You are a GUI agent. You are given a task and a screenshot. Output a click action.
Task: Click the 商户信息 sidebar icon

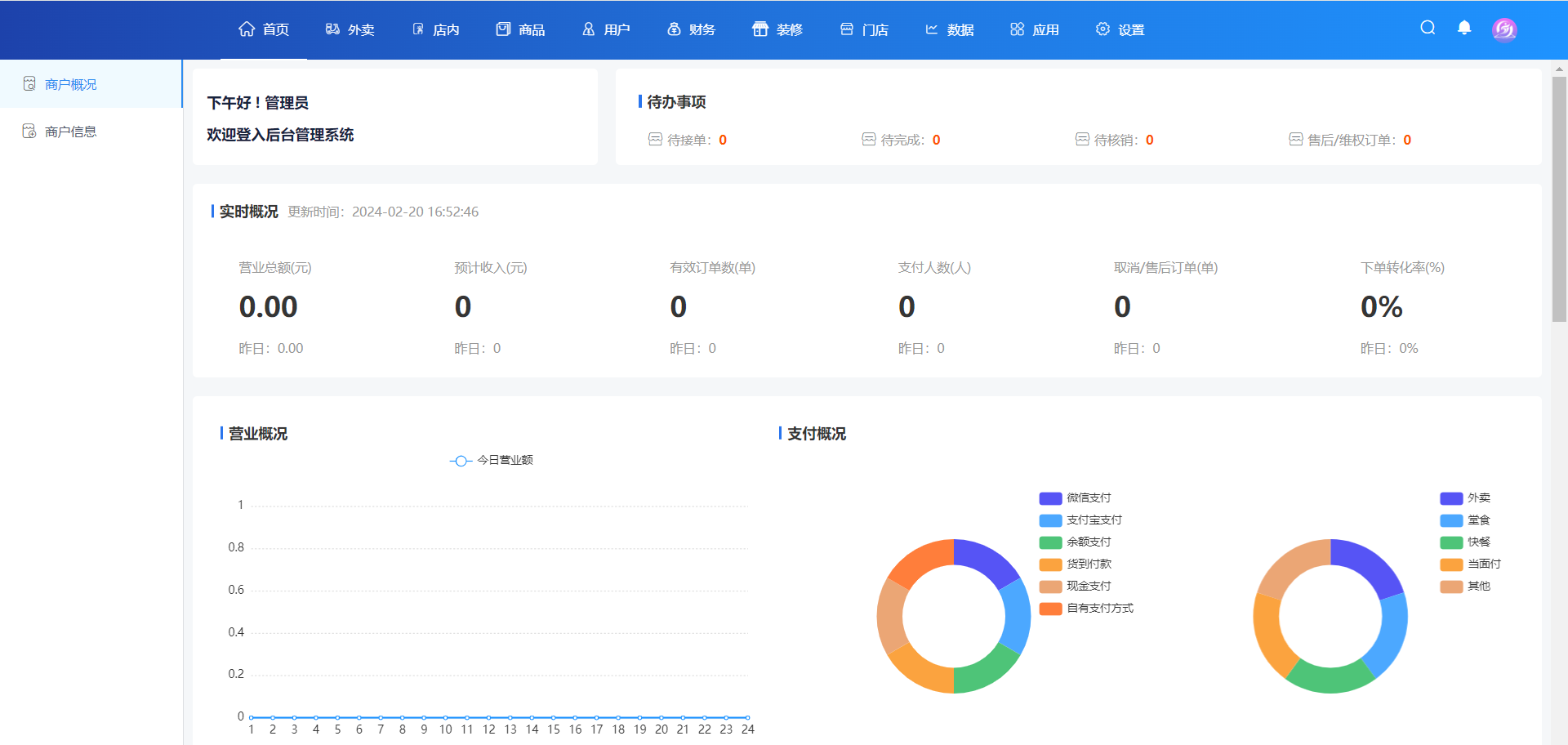29,131
